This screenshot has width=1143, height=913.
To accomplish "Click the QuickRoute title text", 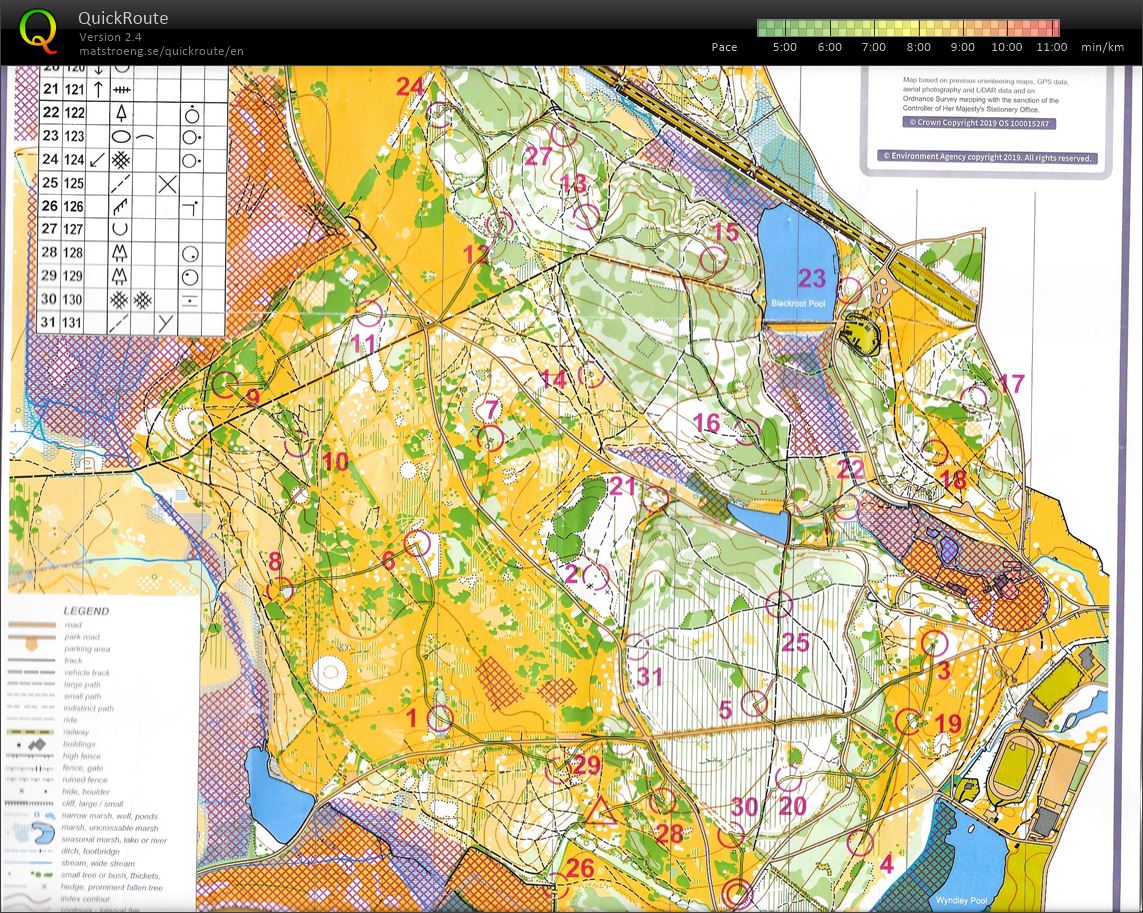I will coord(123,18).
